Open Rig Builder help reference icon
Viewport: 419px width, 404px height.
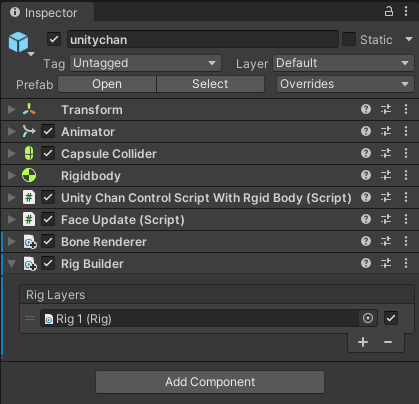pyautogui.click(x=366, y=263)
